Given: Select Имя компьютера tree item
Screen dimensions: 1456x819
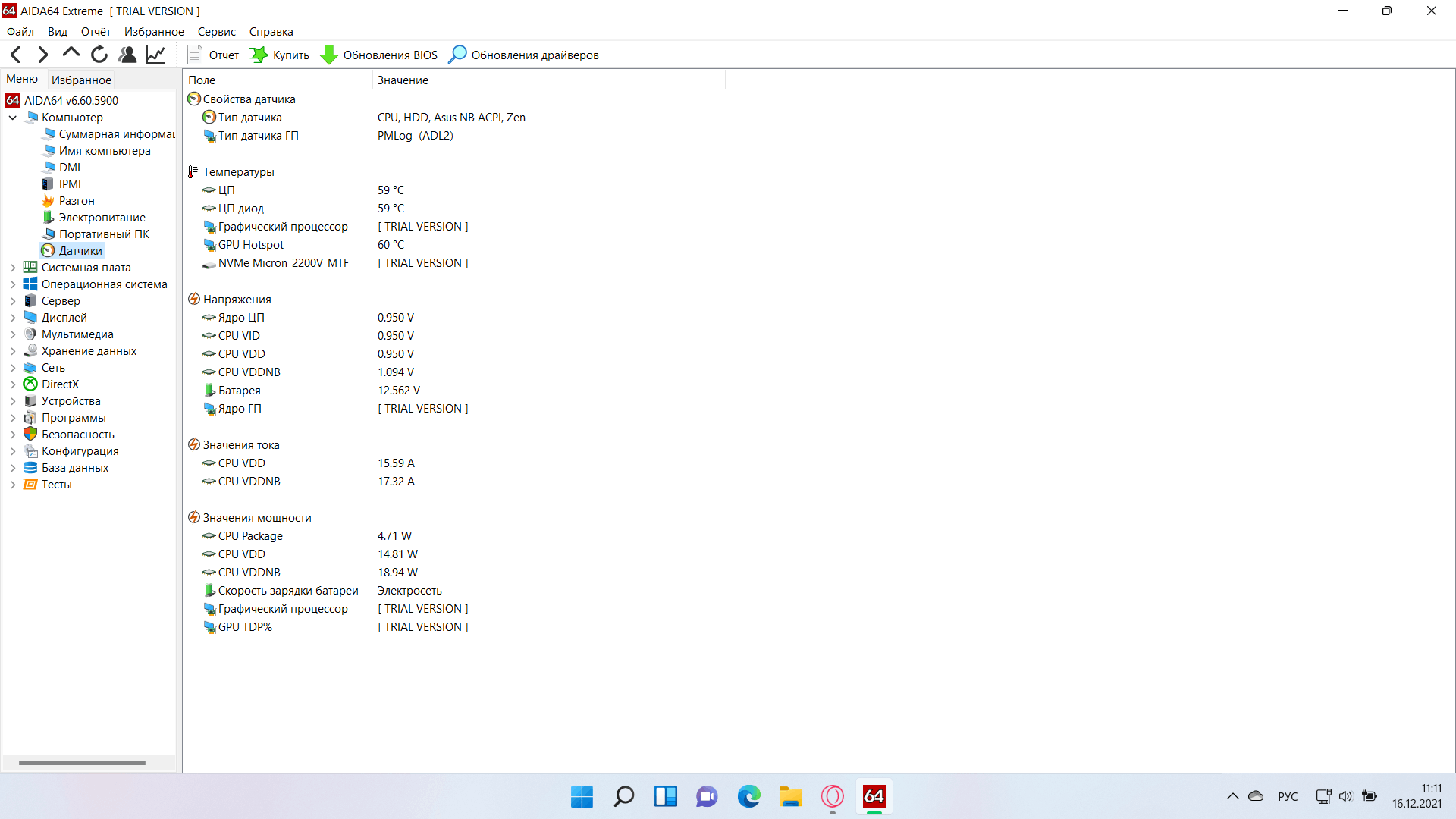Looking at the screenshot, I should click(96, 151).
